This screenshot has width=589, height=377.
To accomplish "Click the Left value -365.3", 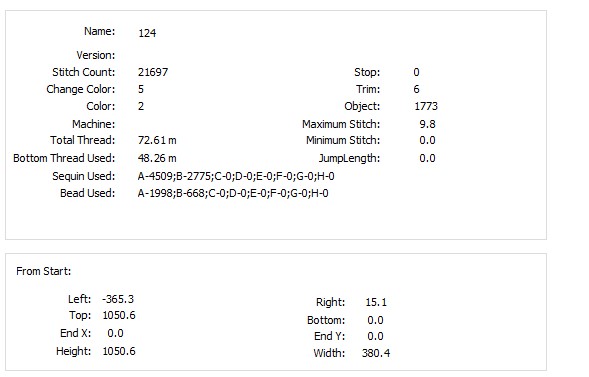I will click(x=118, y=299).
